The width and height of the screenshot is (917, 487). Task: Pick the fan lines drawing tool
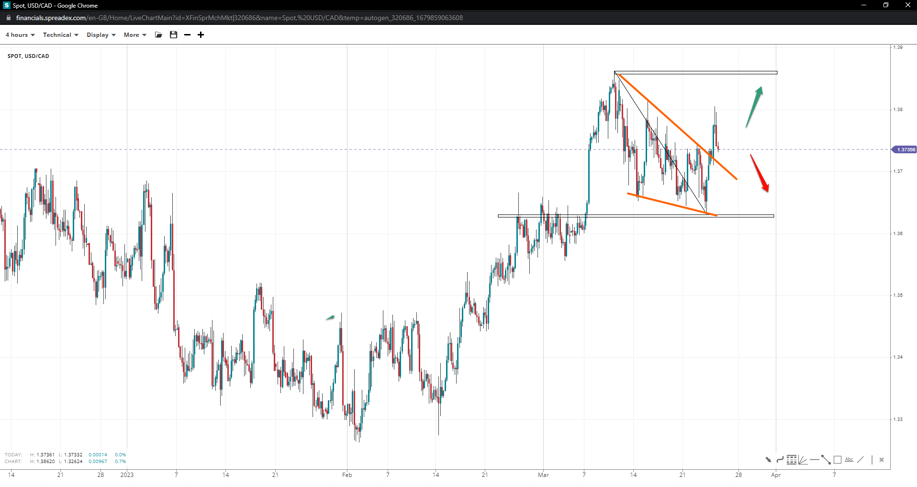(x=803, y=460)
